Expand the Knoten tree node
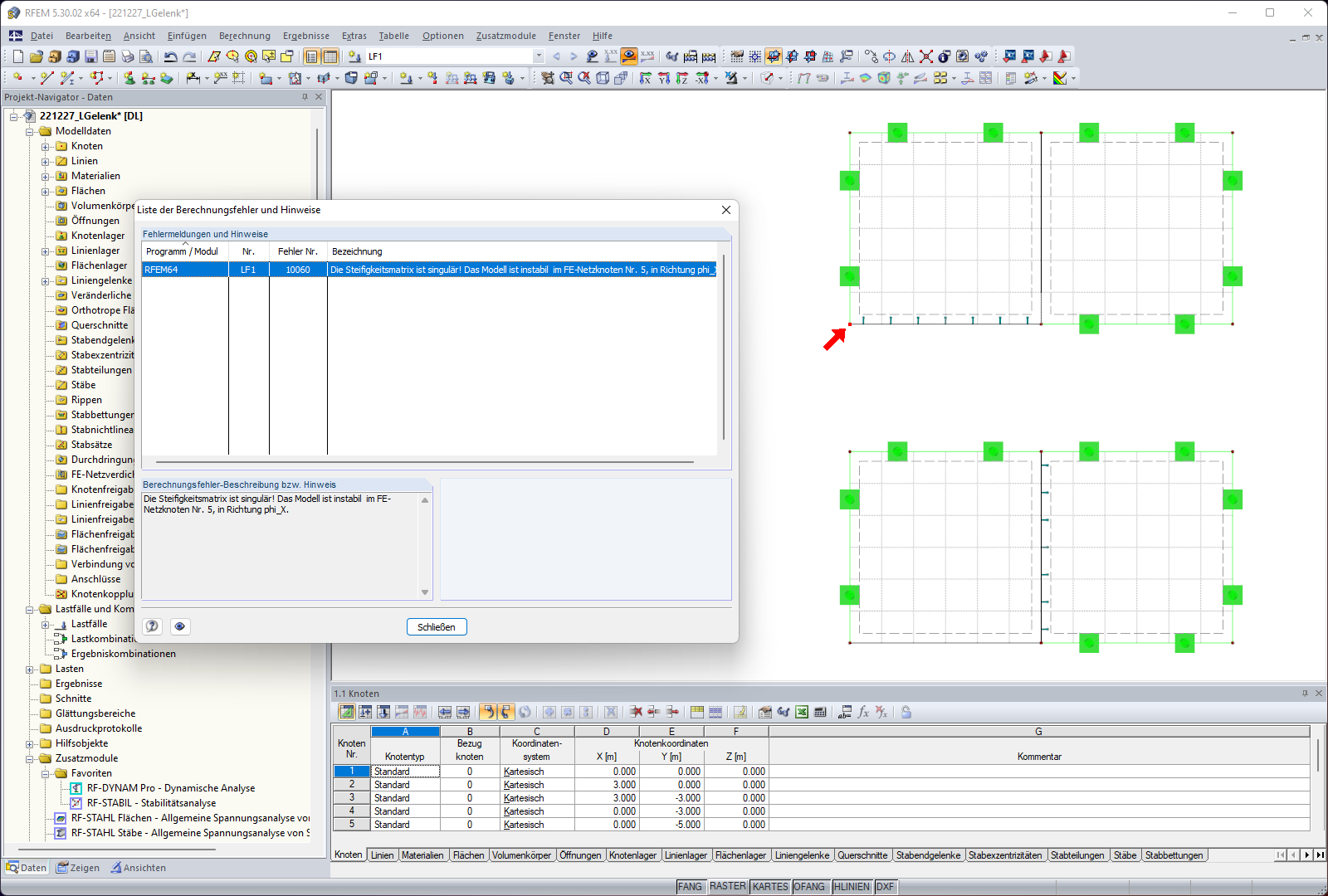Image resolution: width=1328 pixels, height=896 pixels. 46,147
